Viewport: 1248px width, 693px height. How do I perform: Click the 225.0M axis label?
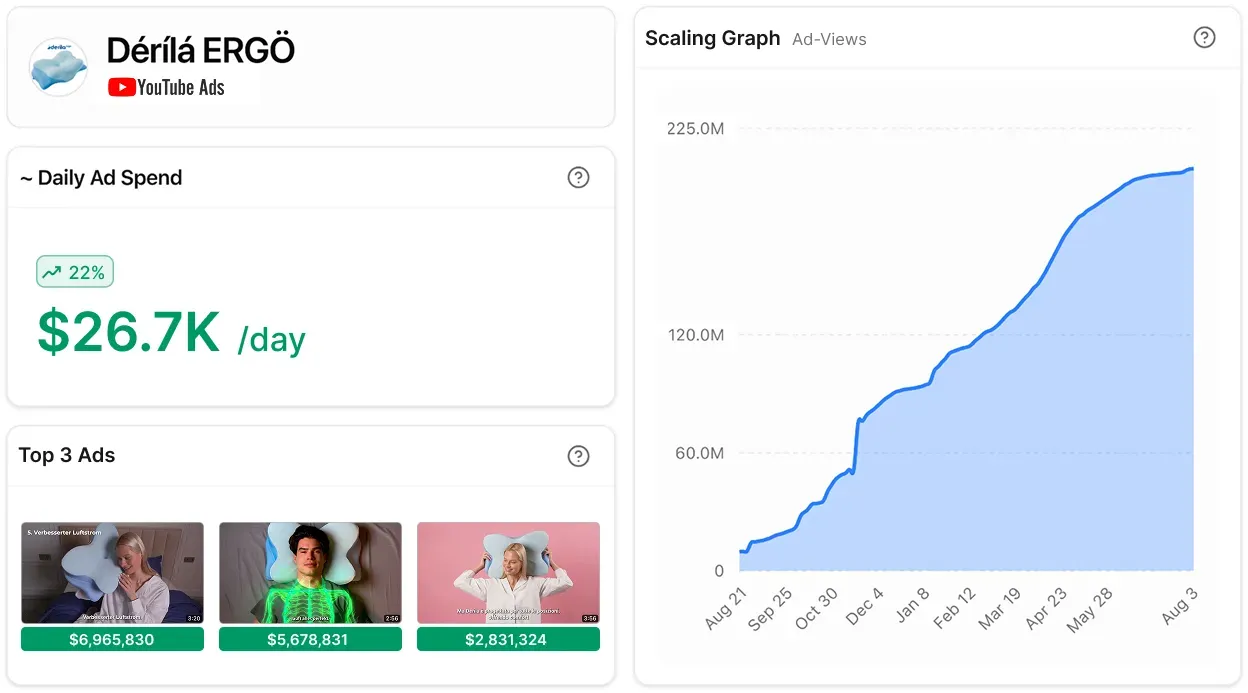pyautogui.click(x=695, y=128)
